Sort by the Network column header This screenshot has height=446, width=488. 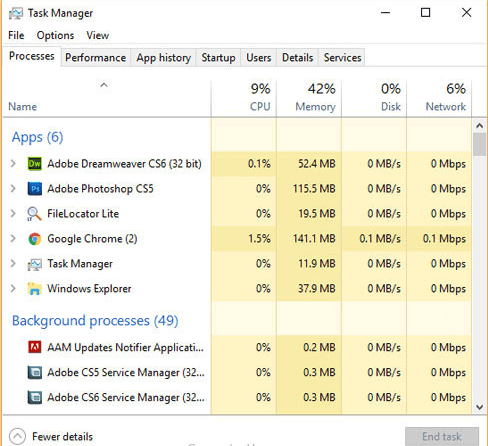coord(439,98)
